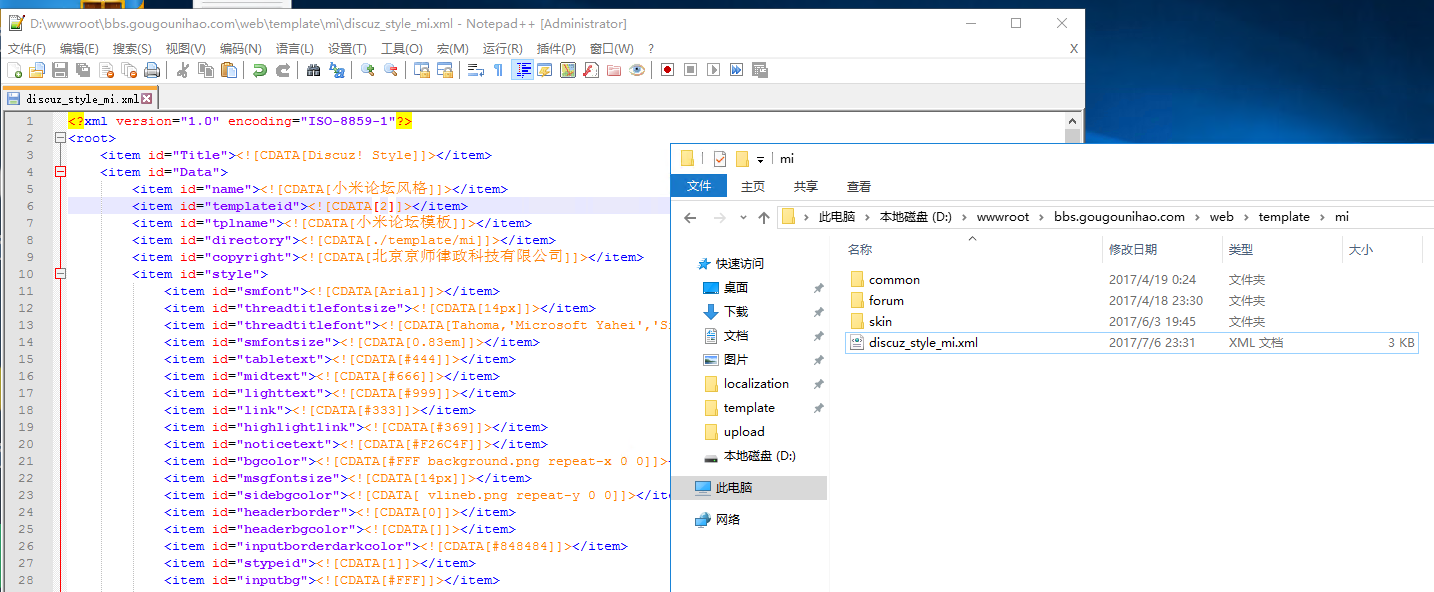Open Customize Quick Access Toolbar dropdown
Image resolution: width=1434 pixels, height=592 pixels.
pyautogui.click(x=760, y=159)
